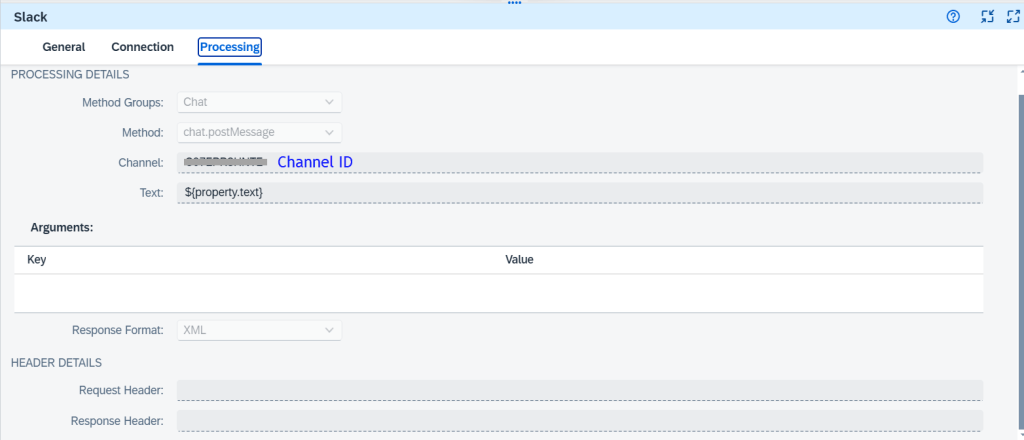Open the Method dropdown chat.postMessage
The image size is (1024, 440).
260,132
